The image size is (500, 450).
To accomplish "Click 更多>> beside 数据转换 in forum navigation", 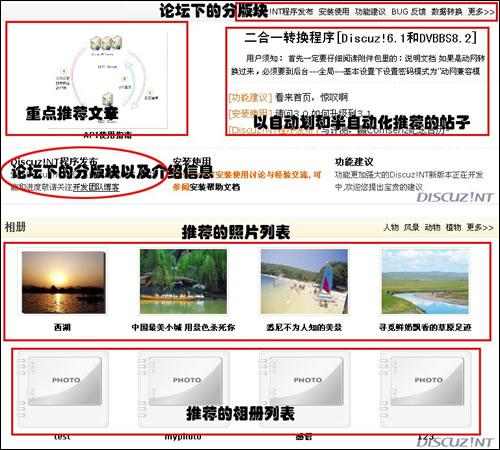I will [481, 12].
